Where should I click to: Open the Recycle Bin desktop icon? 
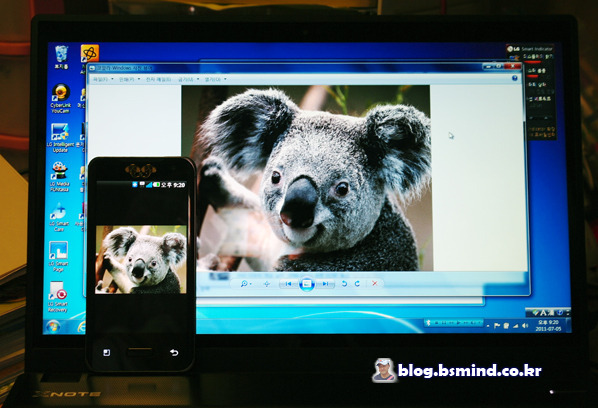point(61,57)
